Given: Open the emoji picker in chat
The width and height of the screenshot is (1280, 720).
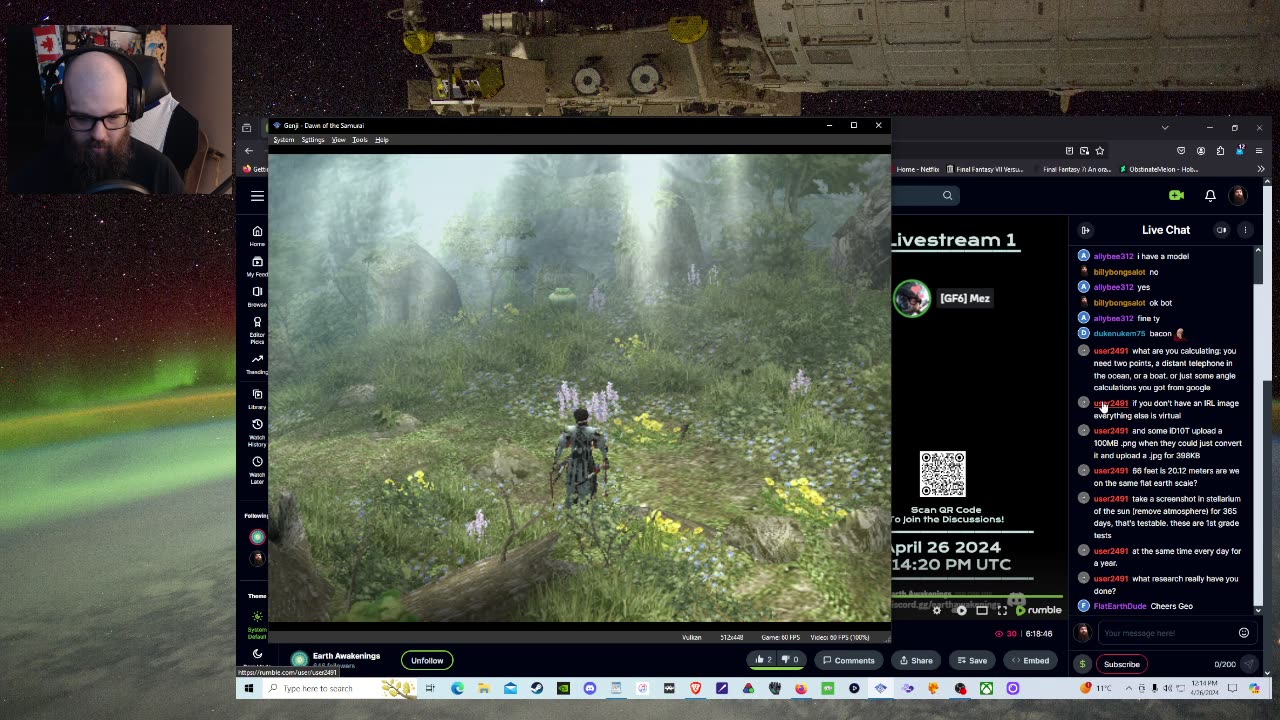Looking at the screenshot, I should (x=1244, y=633).
